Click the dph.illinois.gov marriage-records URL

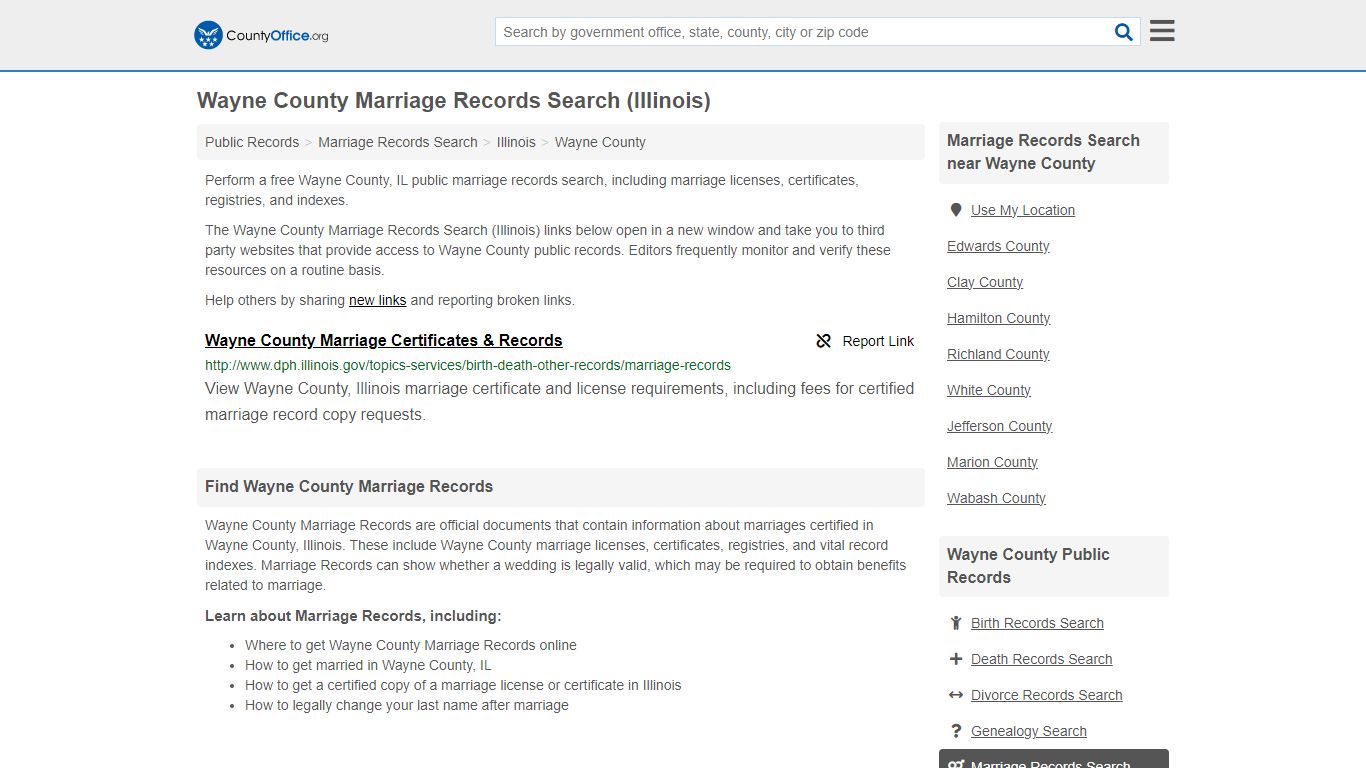pos(468,365)
